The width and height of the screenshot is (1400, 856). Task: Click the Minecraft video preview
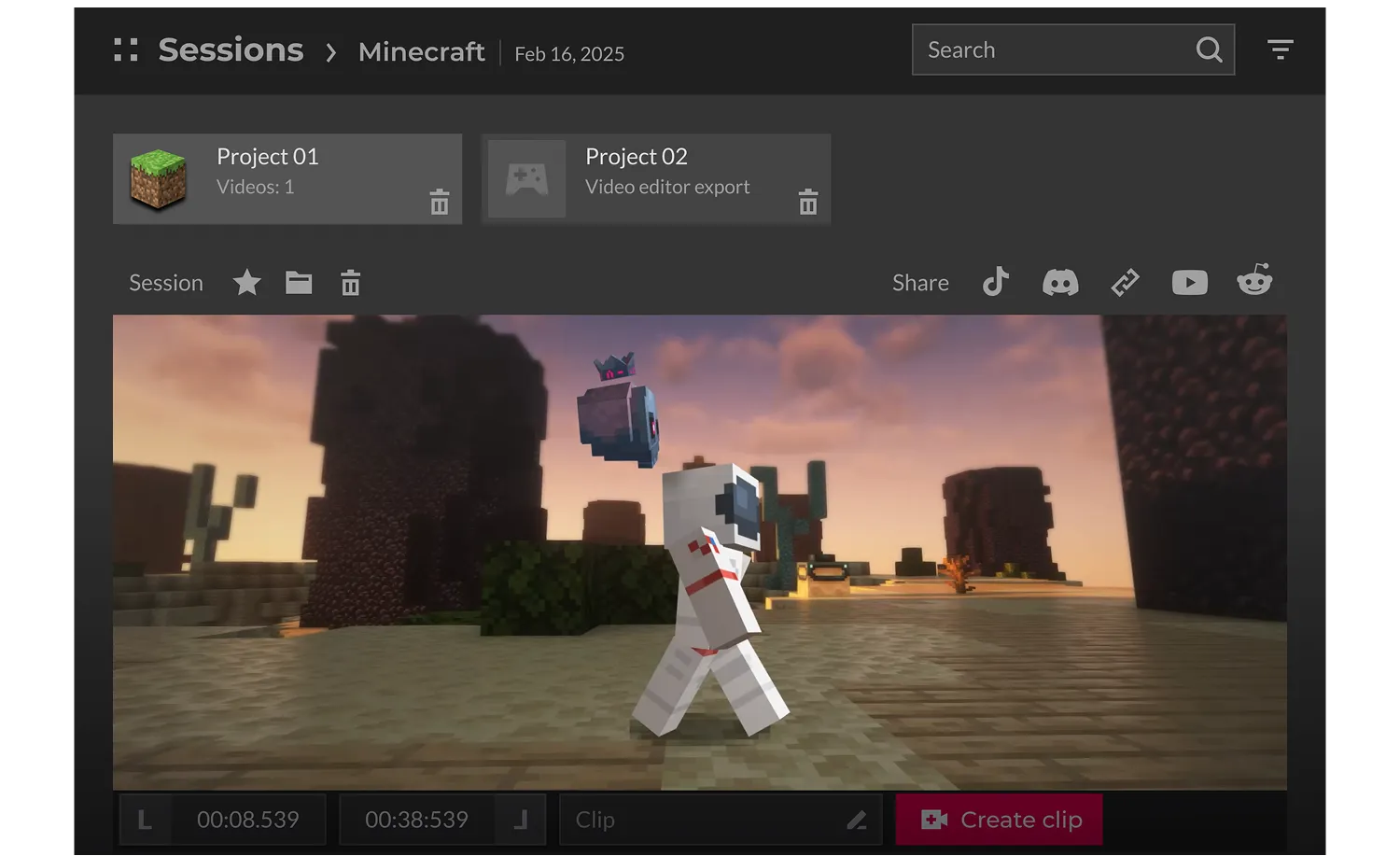(700, 553)
